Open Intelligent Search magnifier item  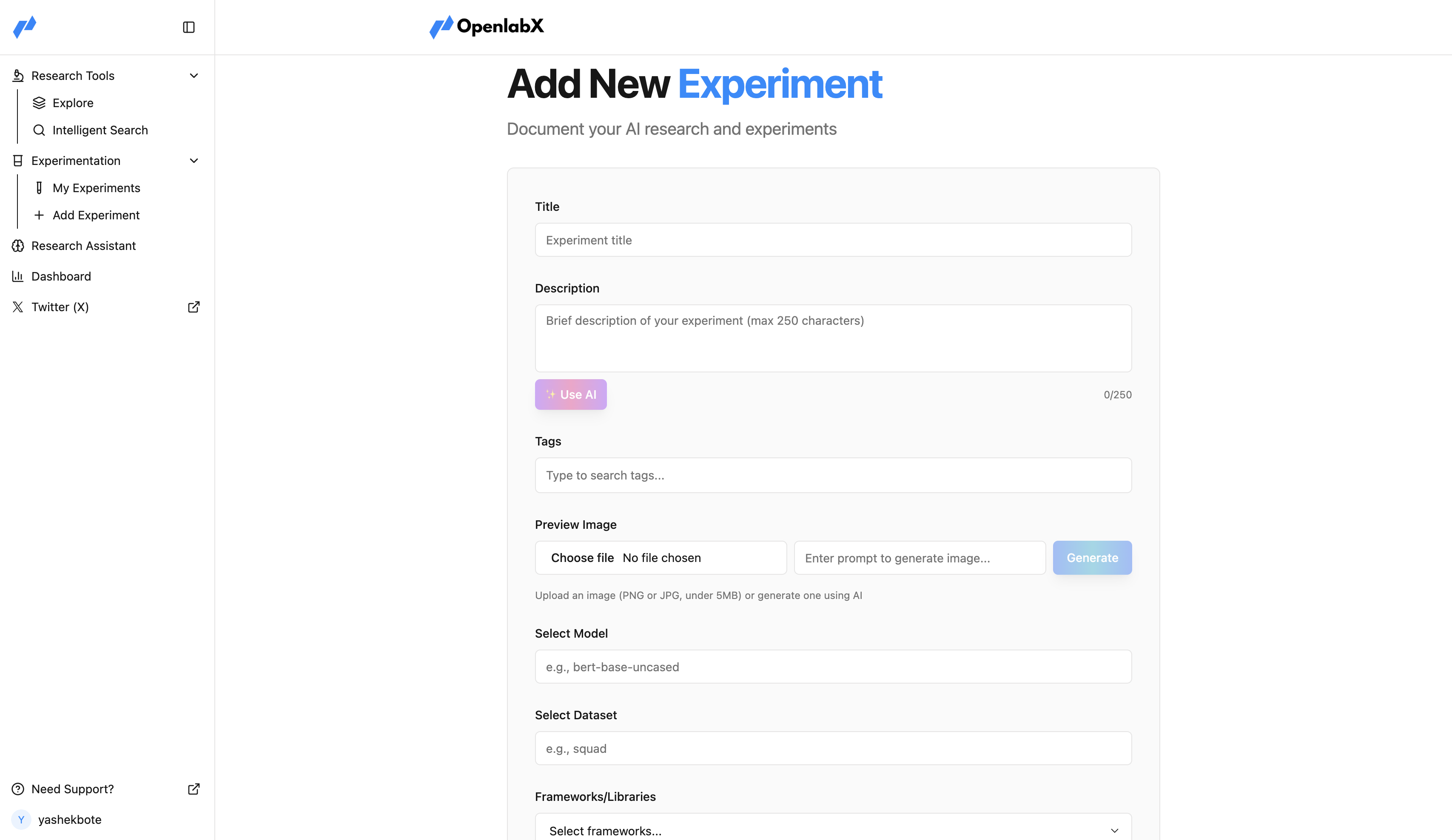[39, 130]
